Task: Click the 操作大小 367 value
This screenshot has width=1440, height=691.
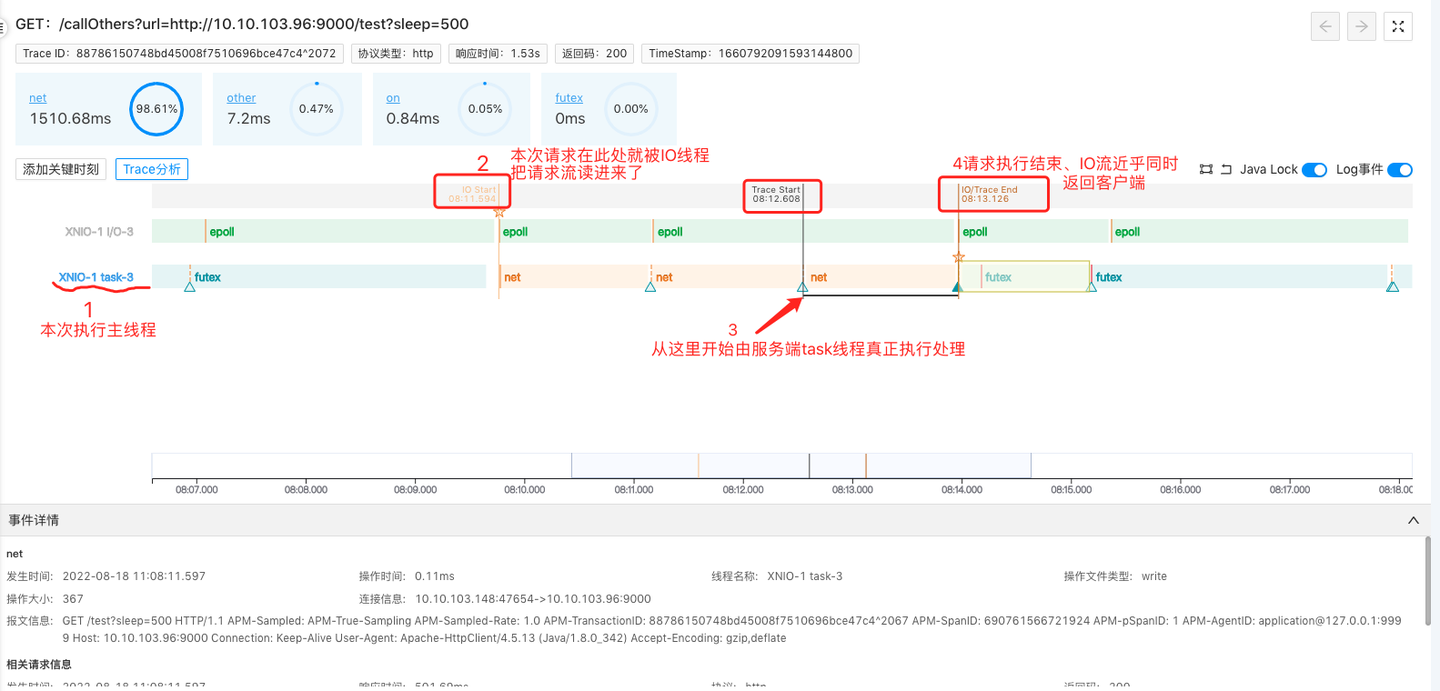Action: [x=73, y=599]
